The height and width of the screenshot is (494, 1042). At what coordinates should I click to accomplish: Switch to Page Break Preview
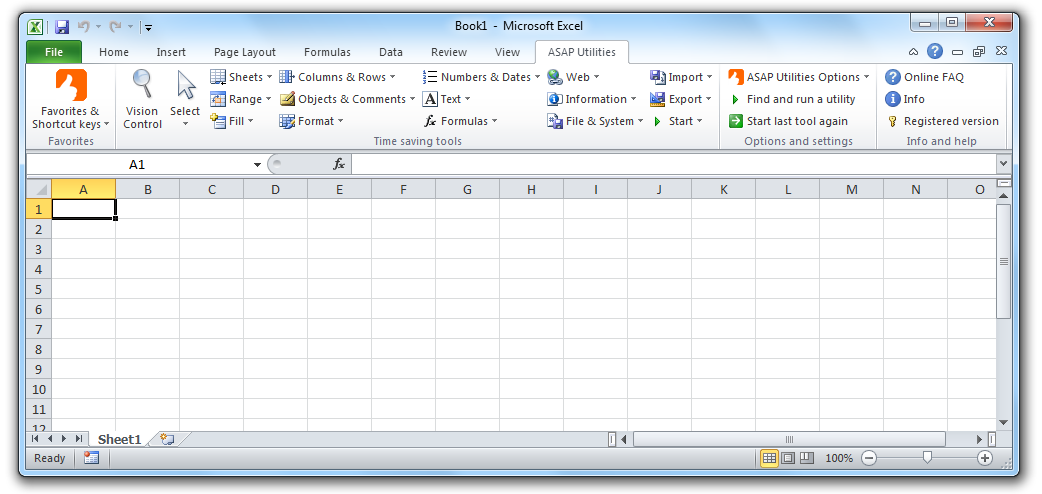click(x=807, y=458)
